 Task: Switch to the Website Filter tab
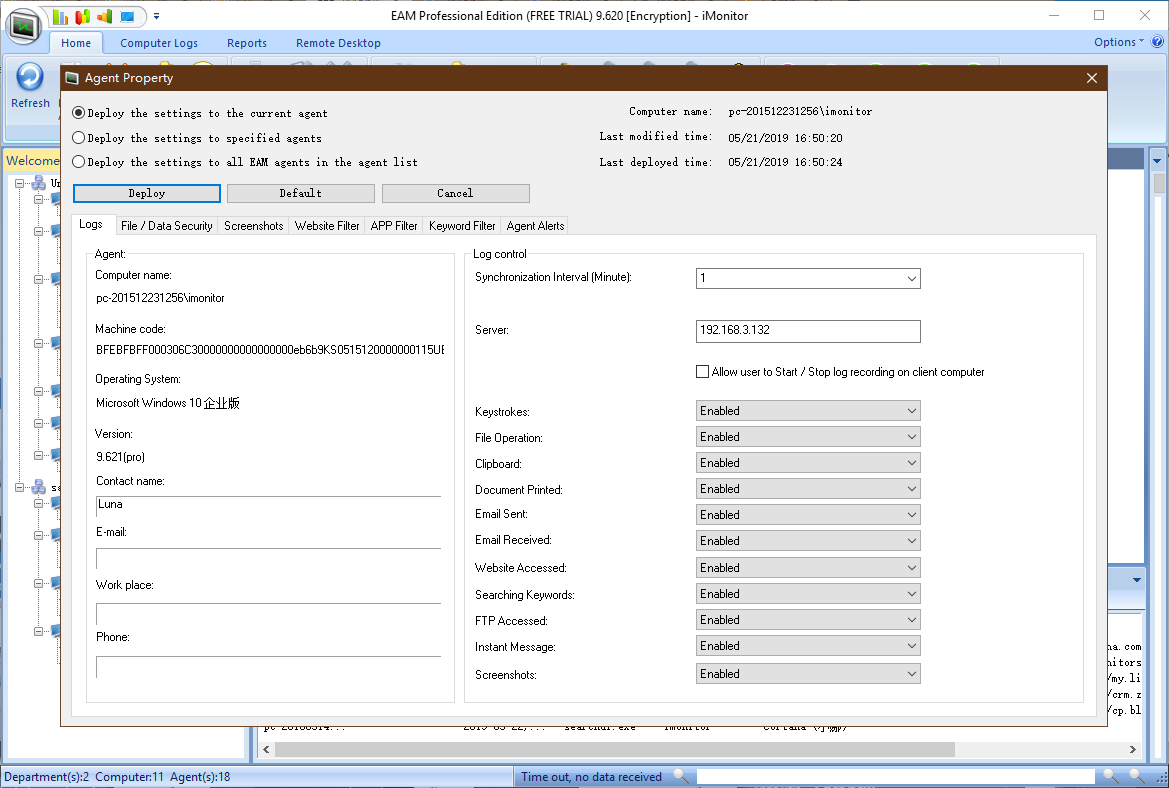coord(327,226)
